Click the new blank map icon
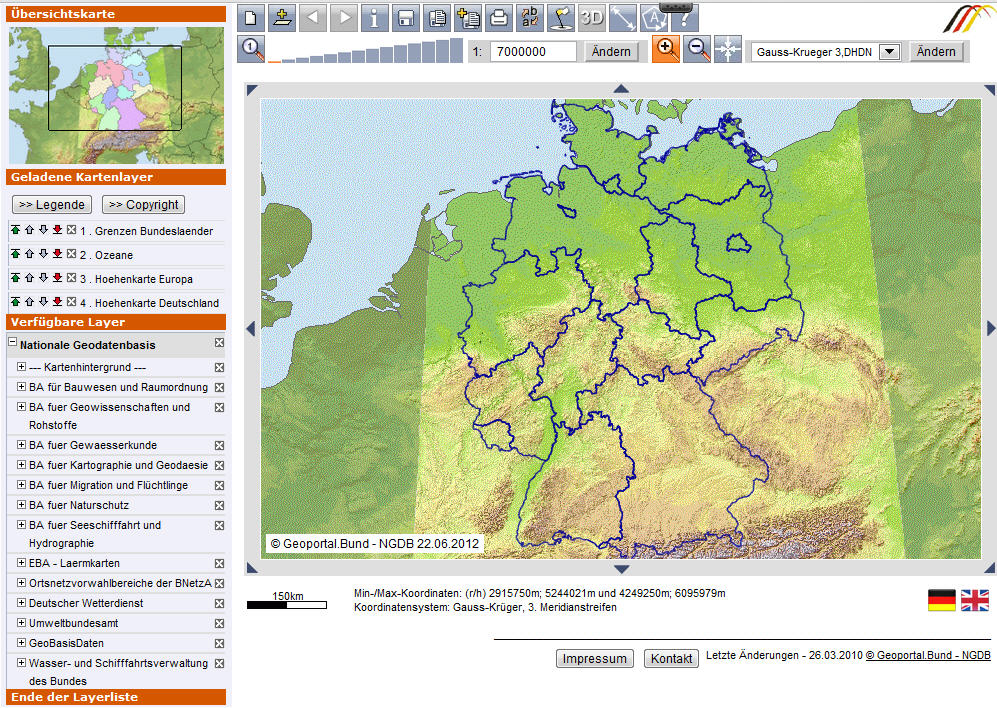The width and height of the screenshot is (997, 708). tap(251, 18)
